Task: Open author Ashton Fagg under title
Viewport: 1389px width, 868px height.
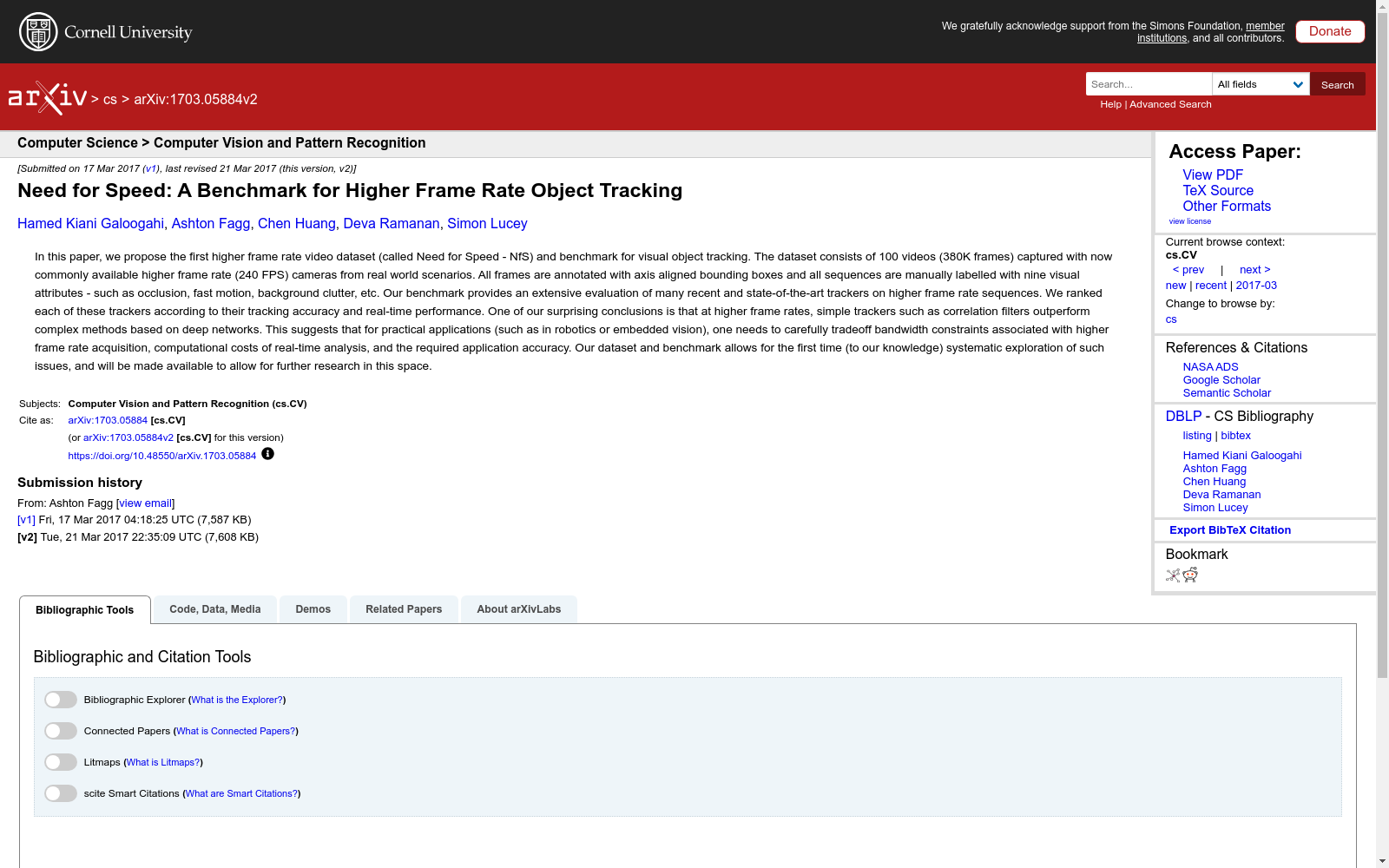Action: click(211, 224)
